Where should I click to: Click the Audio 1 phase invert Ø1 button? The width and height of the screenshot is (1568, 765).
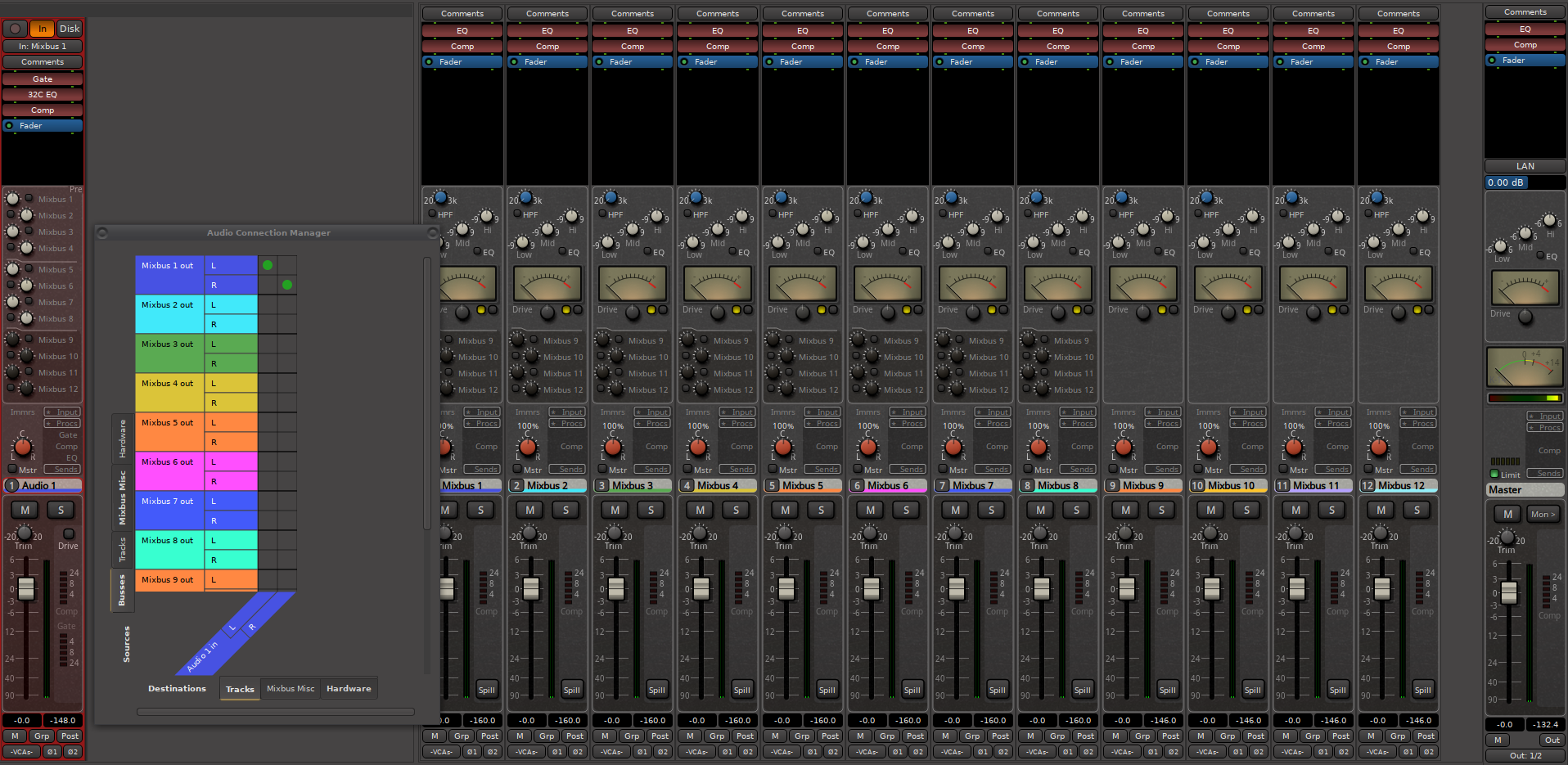pos(52,751)
